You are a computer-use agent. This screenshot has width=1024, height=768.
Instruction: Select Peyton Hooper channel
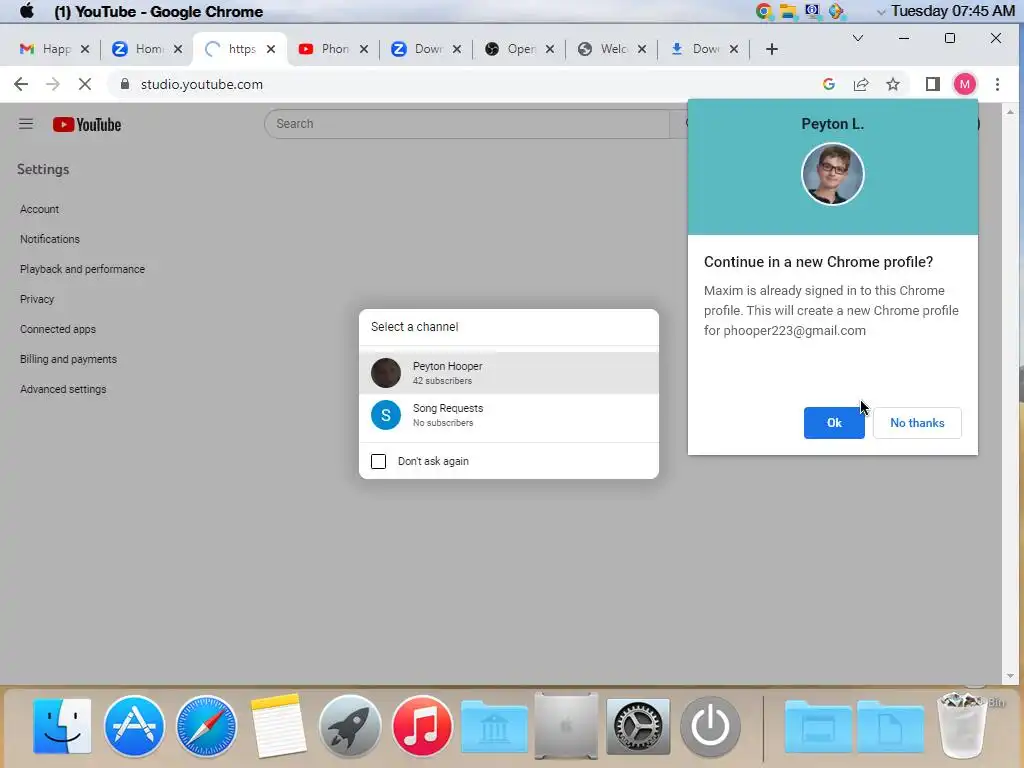click(509, 373)
